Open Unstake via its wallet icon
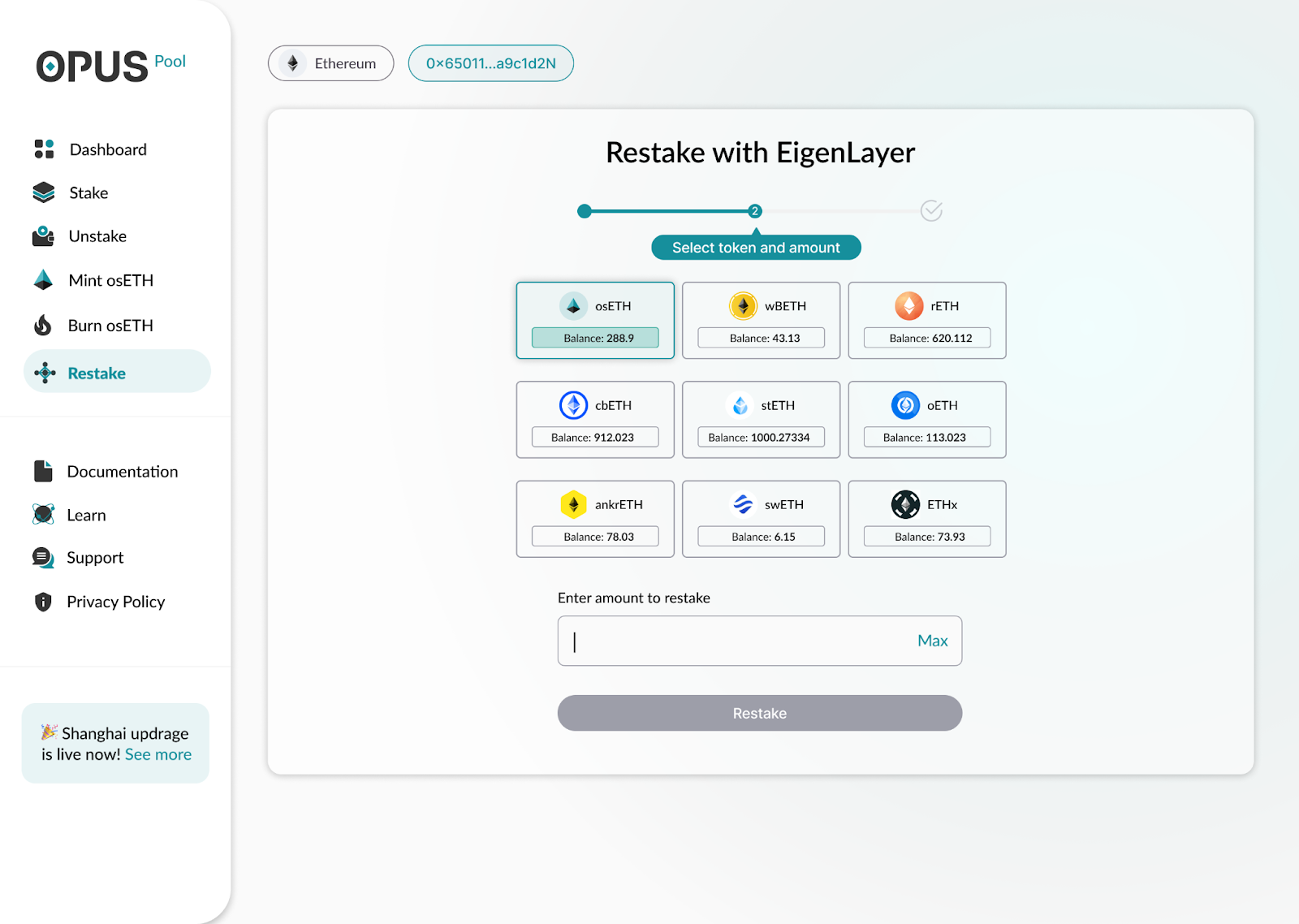This screenshot has width=1299, height=924. click(42, 236)
